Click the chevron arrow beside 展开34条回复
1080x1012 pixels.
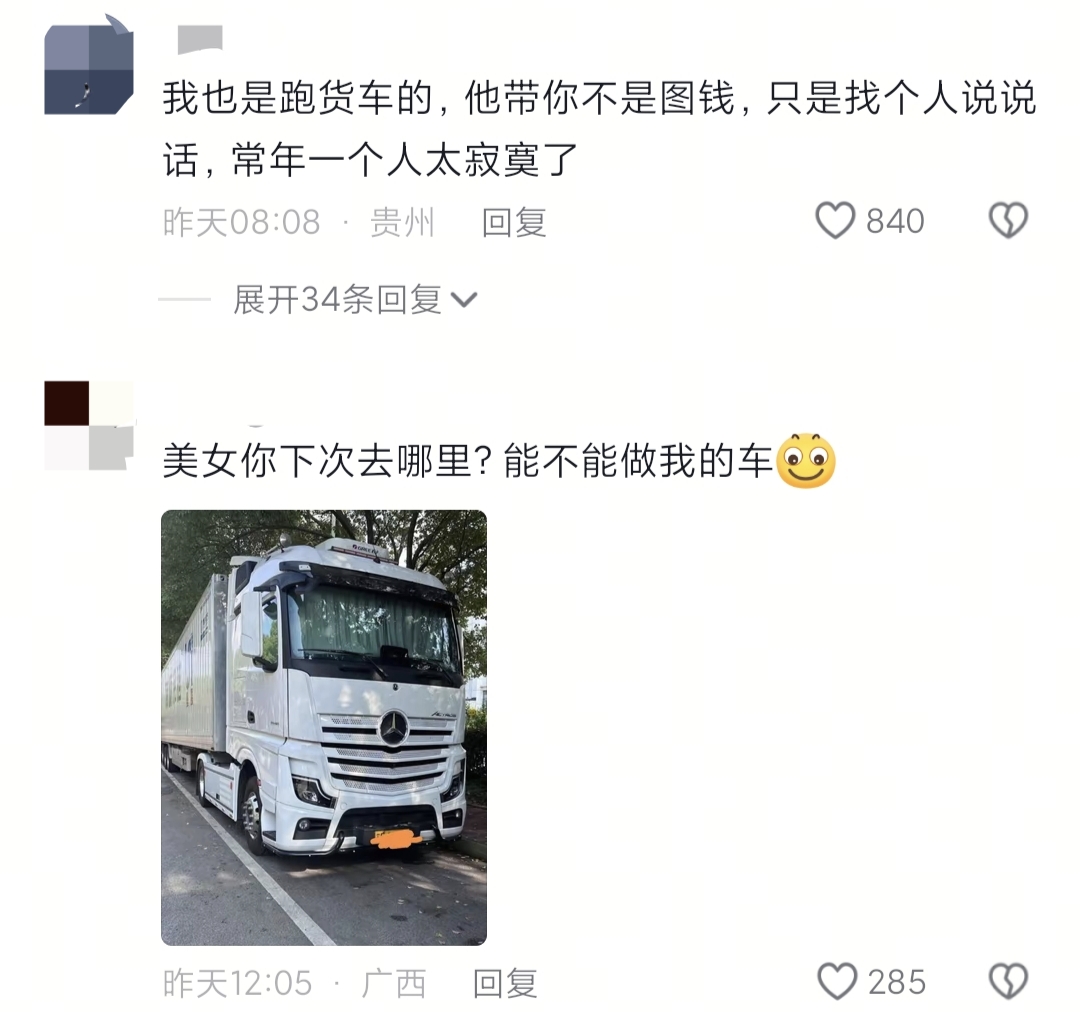click(464, 300)
